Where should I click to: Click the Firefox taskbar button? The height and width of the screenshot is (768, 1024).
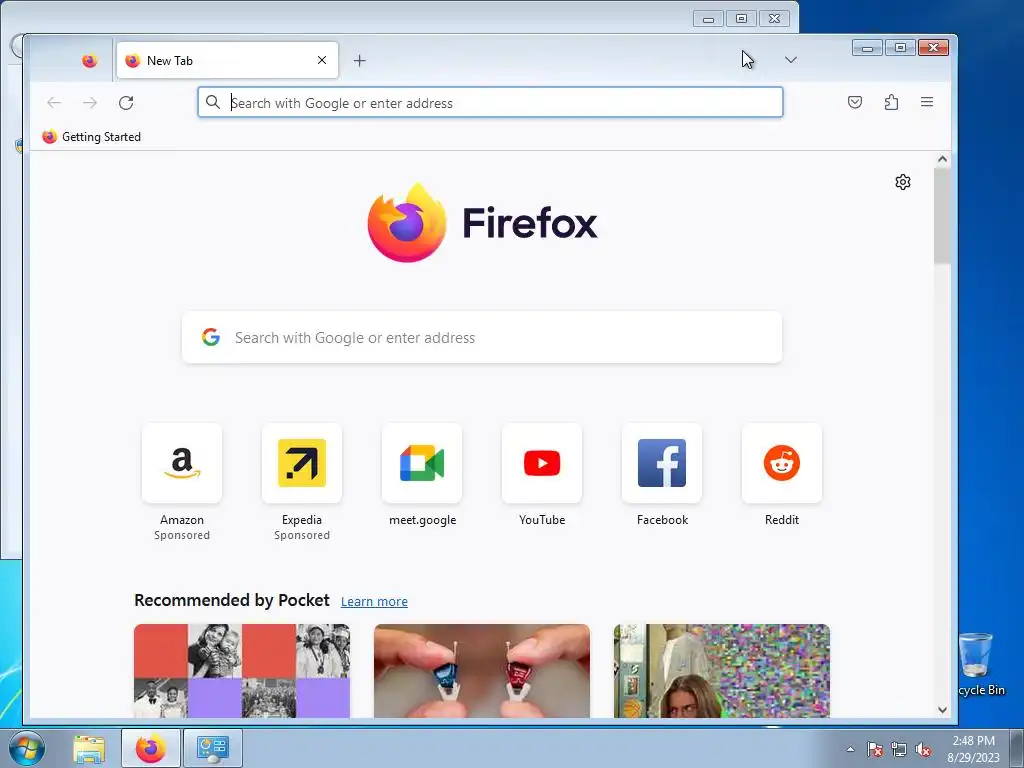(x=150, y=748)
